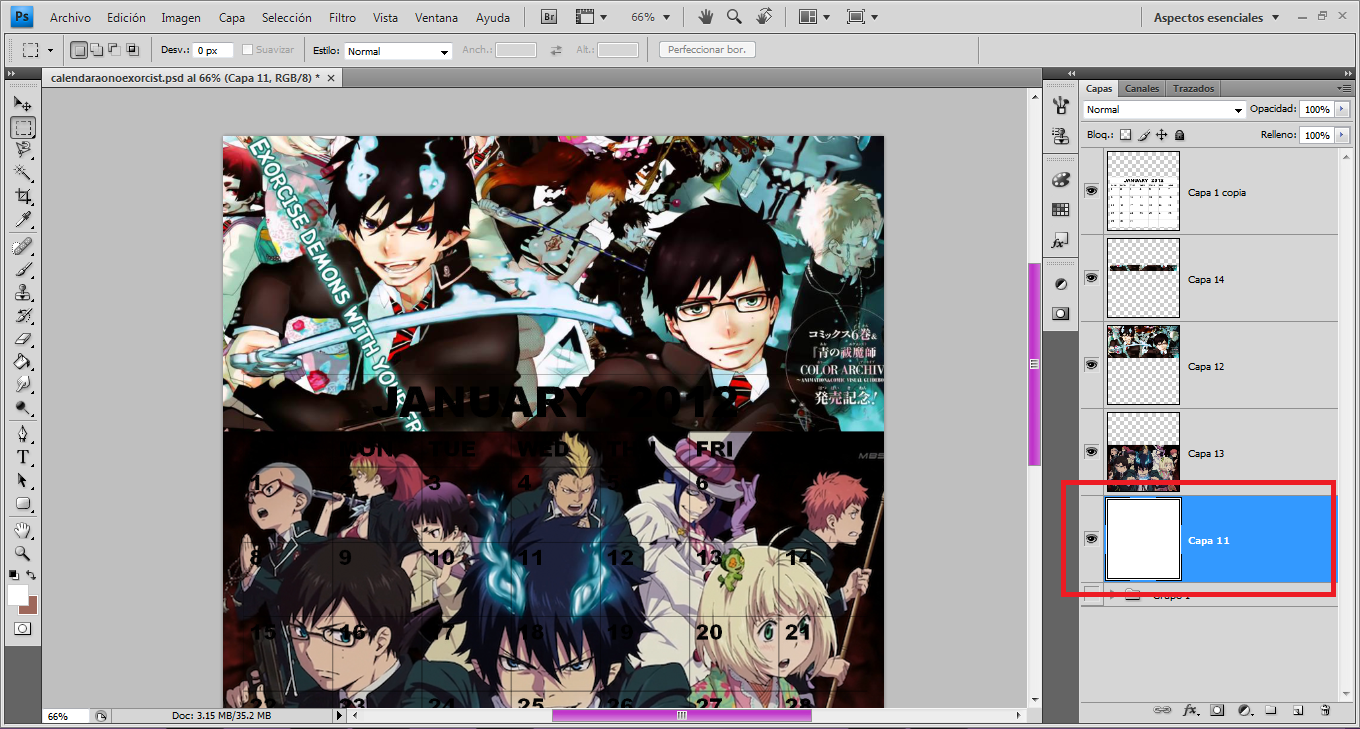This screenshot has width=1360, height=729.
Task: Open the Styles panel fx icon
Action: pos(1060,241)
